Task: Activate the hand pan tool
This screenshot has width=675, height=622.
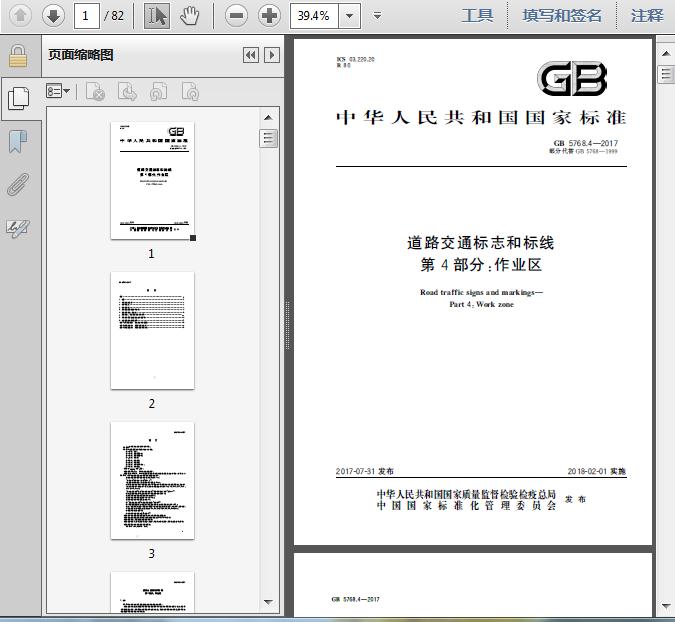Action: [x=189, y=16]
